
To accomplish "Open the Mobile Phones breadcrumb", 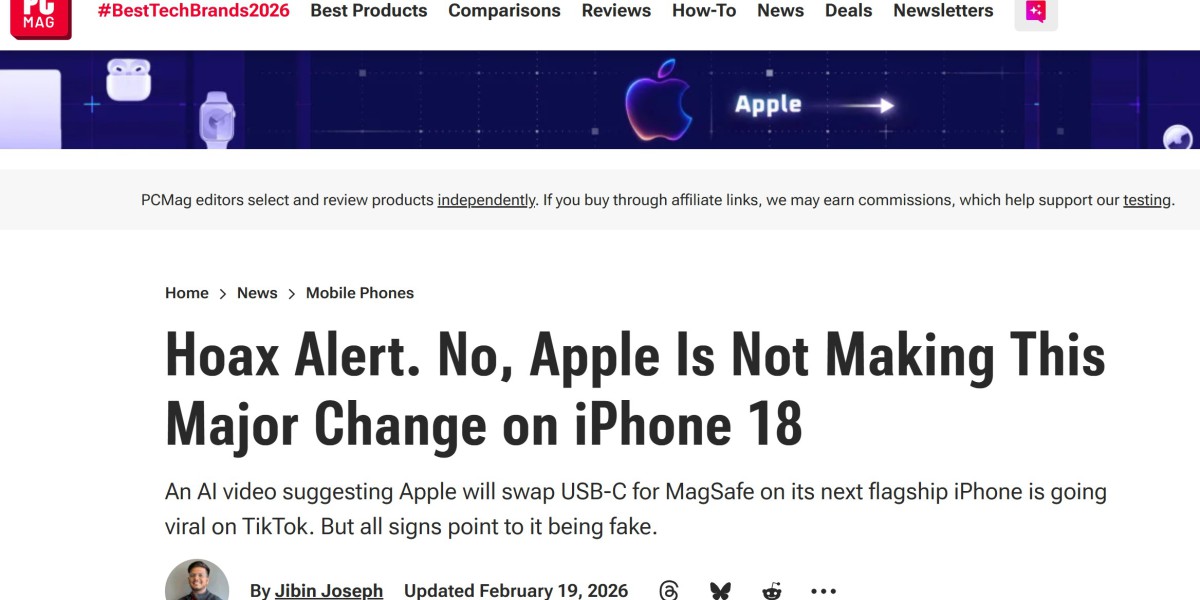I will 360,293.
